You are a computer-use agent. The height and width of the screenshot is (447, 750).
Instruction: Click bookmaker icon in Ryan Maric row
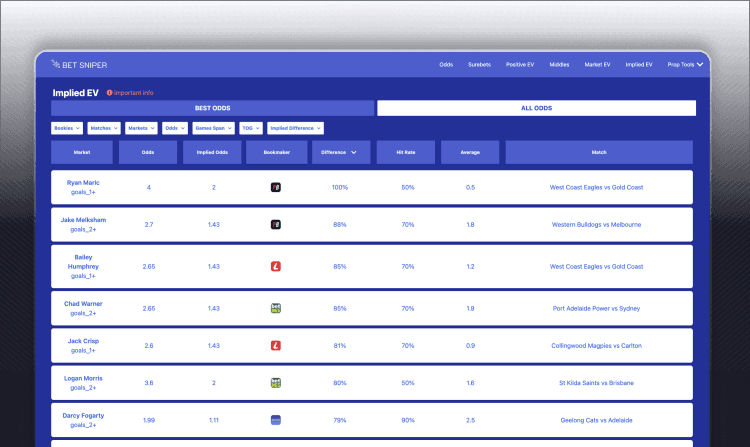pyautogui.click(x=276, y=187)
